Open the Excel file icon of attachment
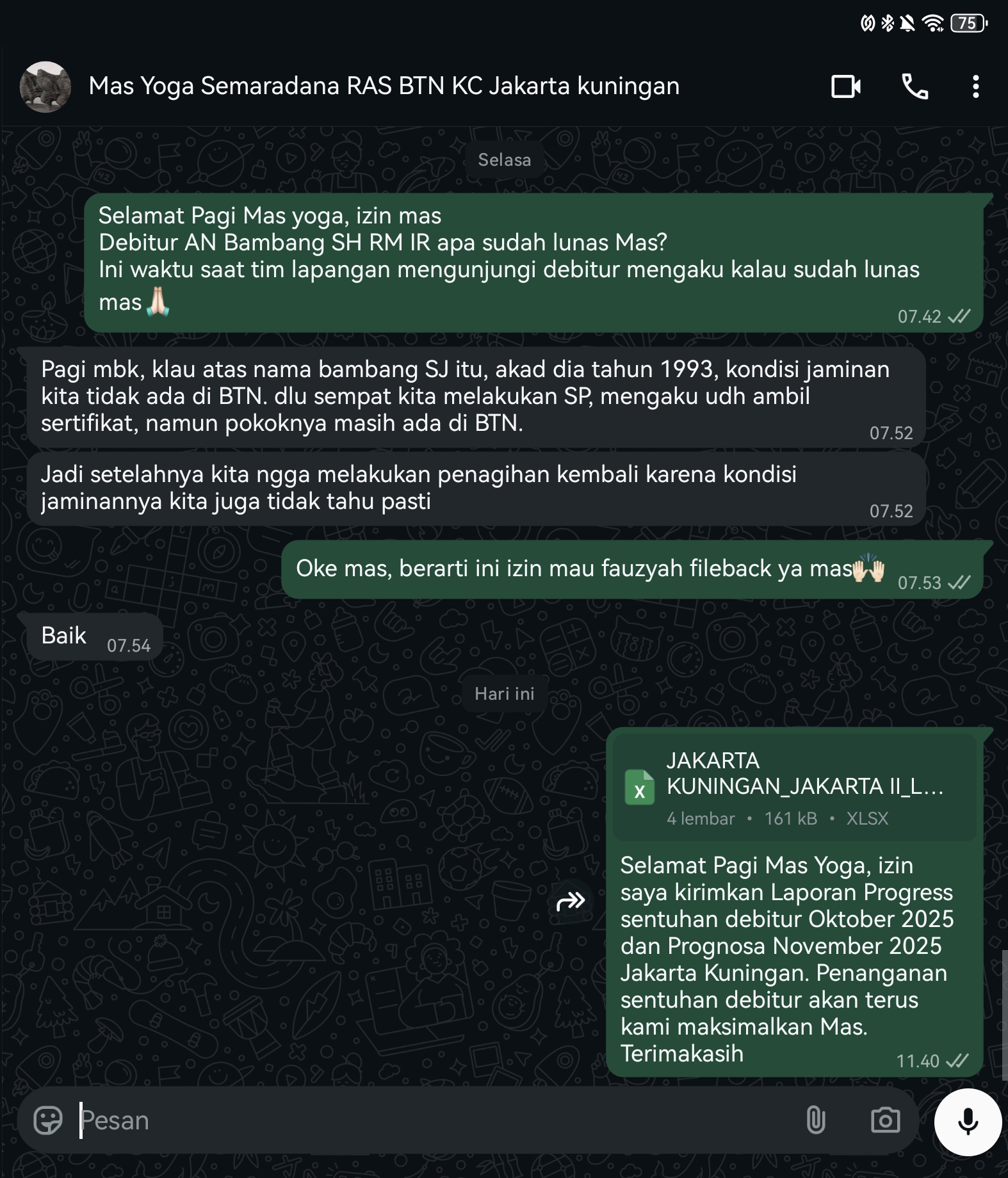The height and width of the screenshot is (1178, 1008). 639,787
